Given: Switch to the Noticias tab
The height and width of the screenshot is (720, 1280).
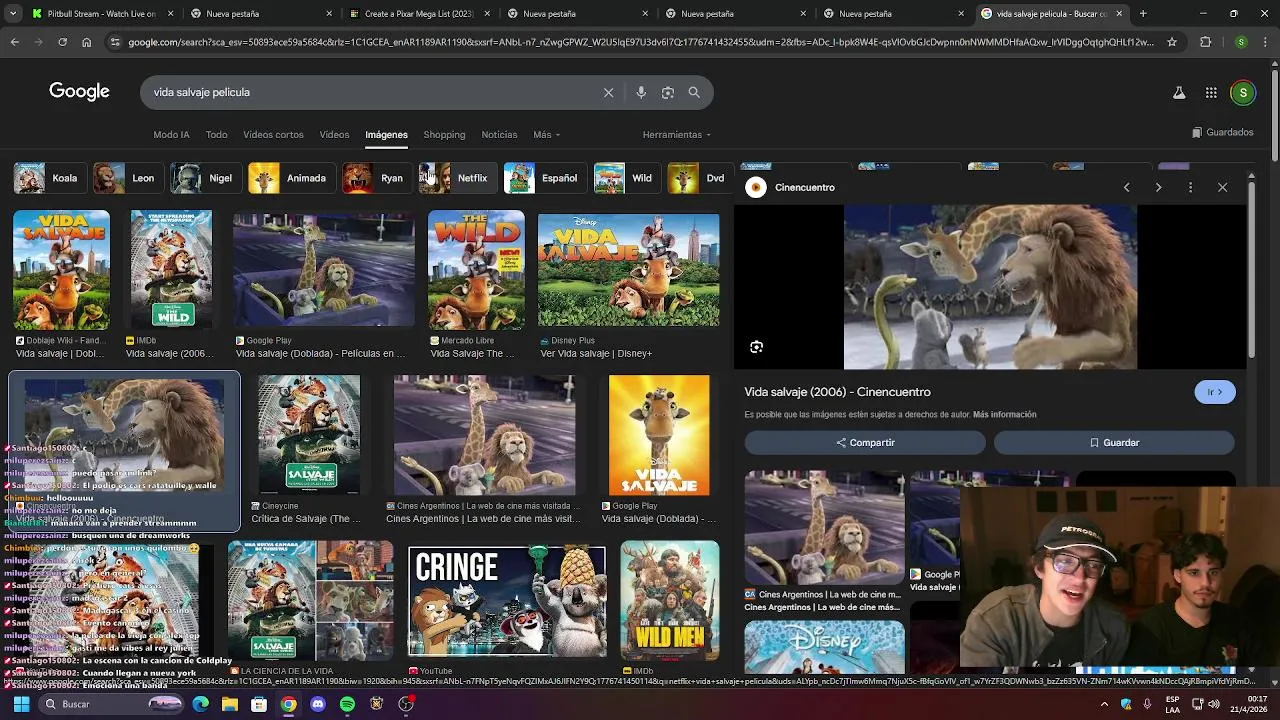Looking at the screenshot, I should tap(499, 134).
